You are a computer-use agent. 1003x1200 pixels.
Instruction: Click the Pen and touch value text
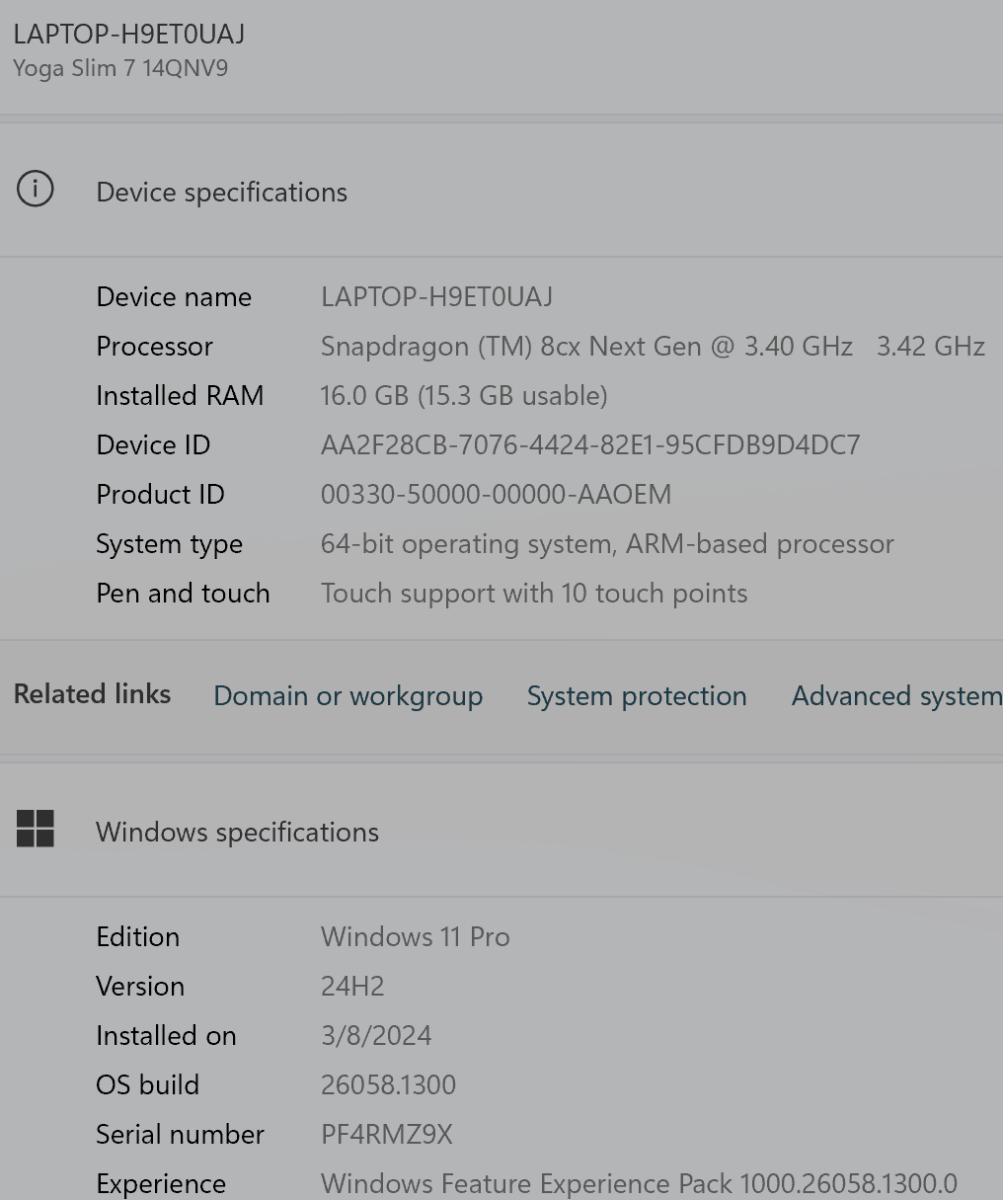click(x=533, y=593)
